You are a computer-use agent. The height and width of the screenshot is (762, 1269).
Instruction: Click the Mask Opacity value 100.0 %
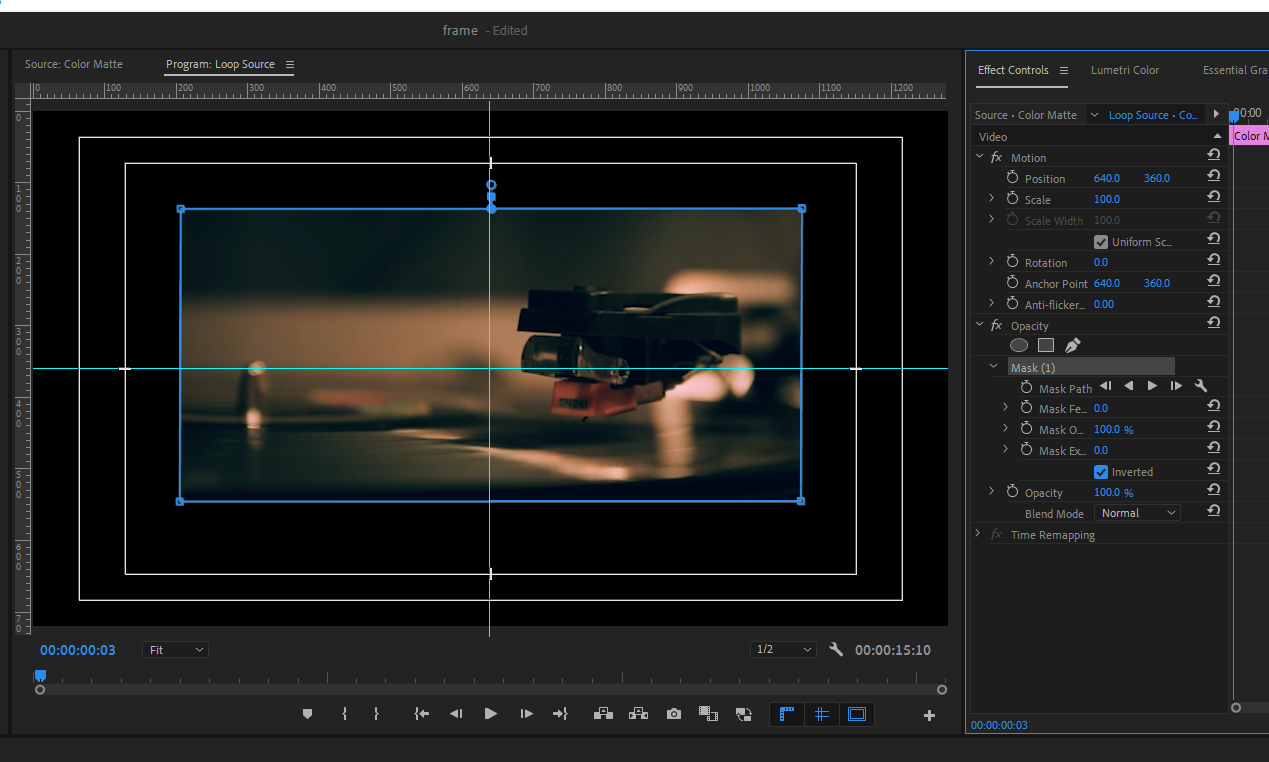[x=1113, y=429]
